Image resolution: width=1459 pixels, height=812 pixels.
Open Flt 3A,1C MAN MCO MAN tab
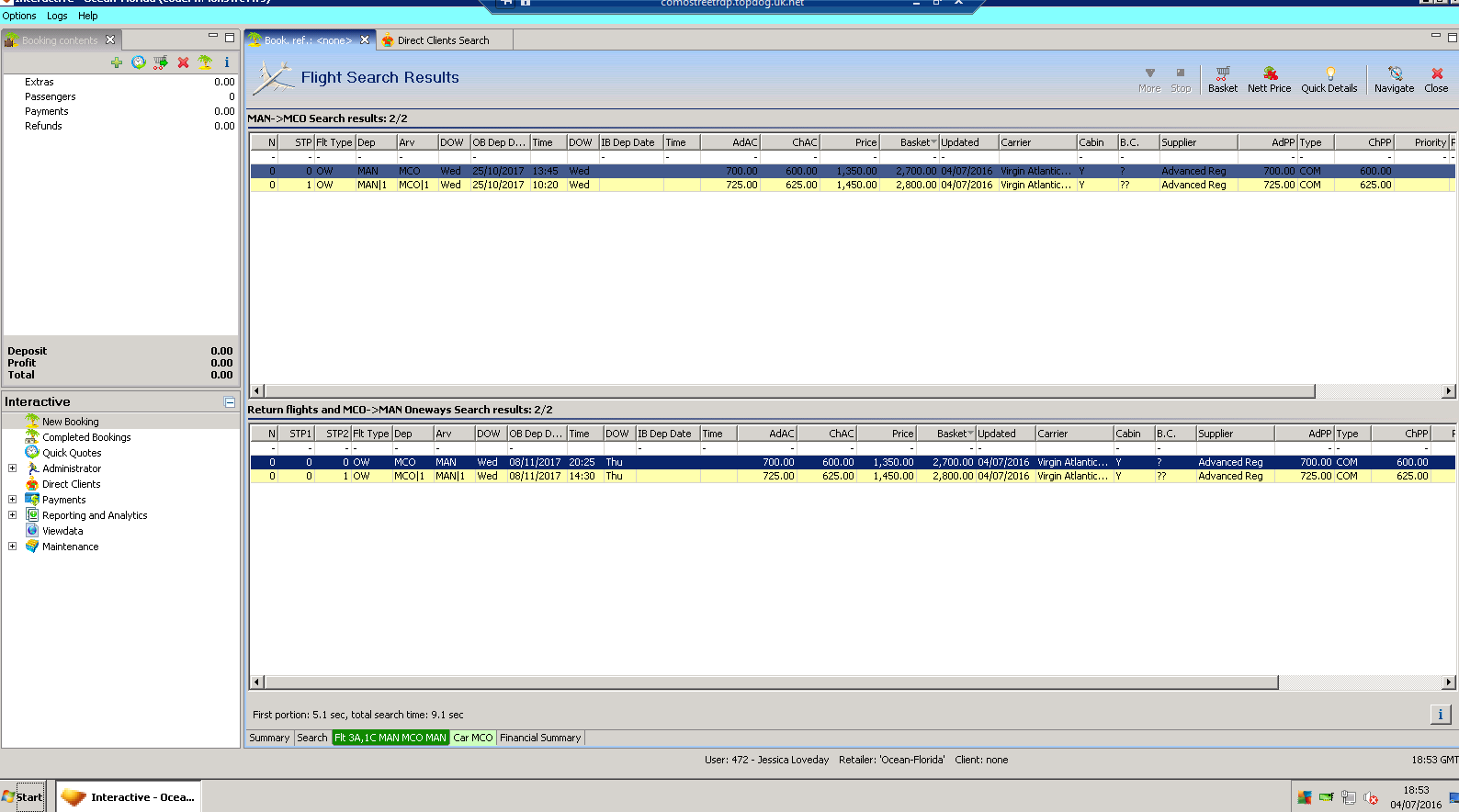(390, 738)
